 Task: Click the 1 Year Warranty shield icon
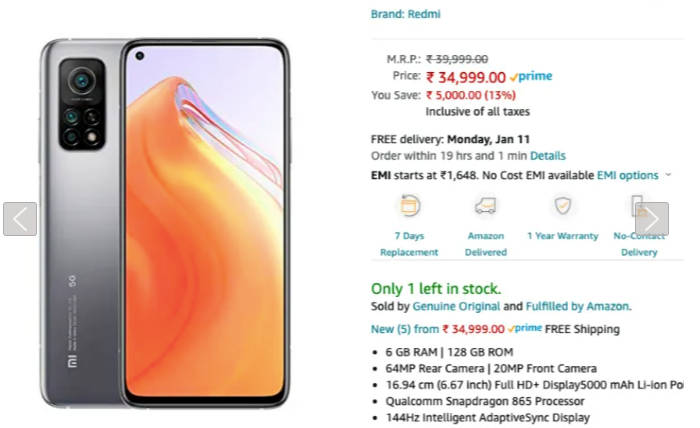pos(563,206)
